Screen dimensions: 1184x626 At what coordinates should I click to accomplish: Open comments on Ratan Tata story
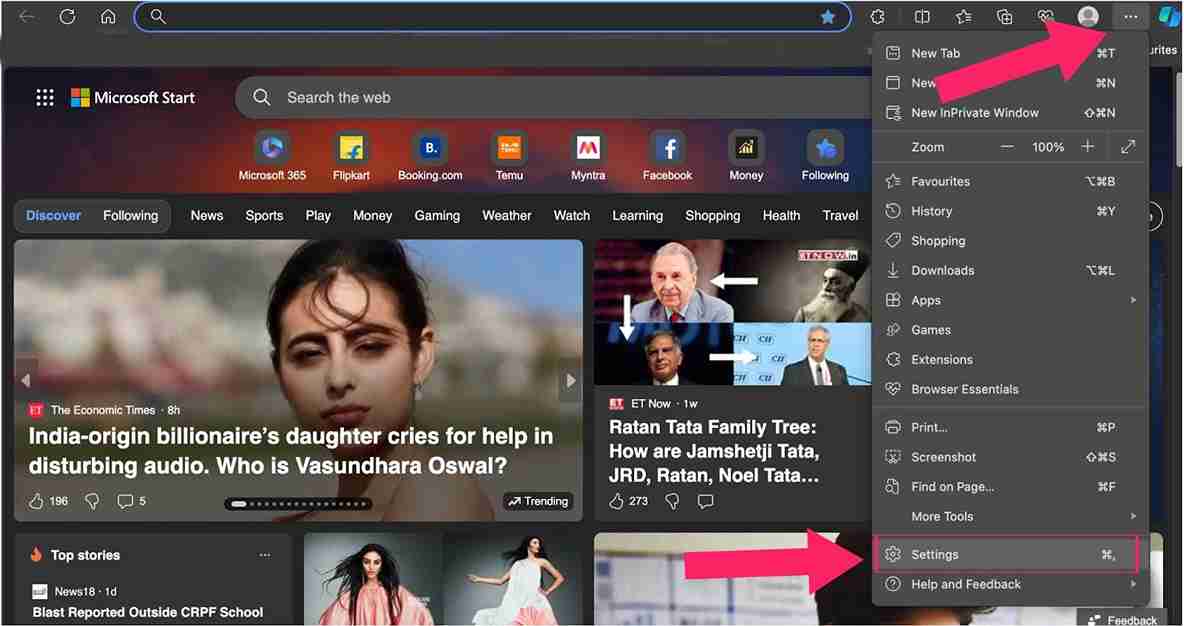tap(705, 501)
